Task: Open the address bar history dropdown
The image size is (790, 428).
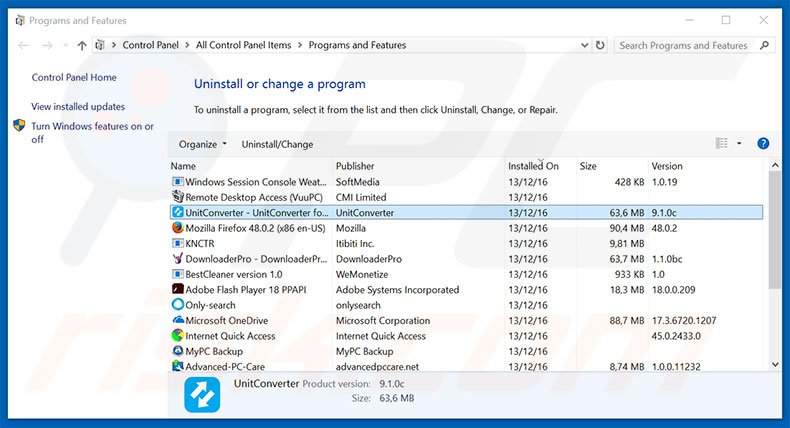Action: coord(584,45)
